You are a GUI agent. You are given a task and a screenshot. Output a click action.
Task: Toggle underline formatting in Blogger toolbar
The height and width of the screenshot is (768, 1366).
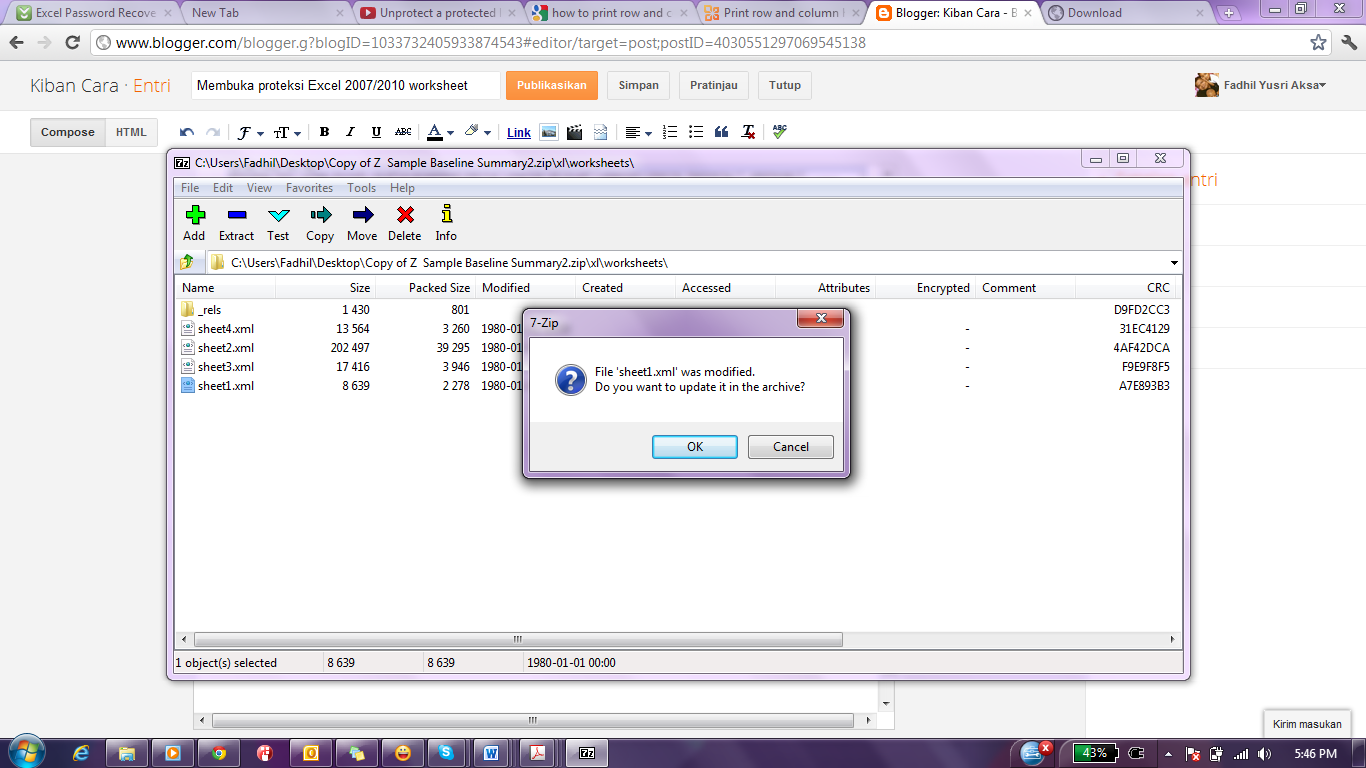(376, 132)
